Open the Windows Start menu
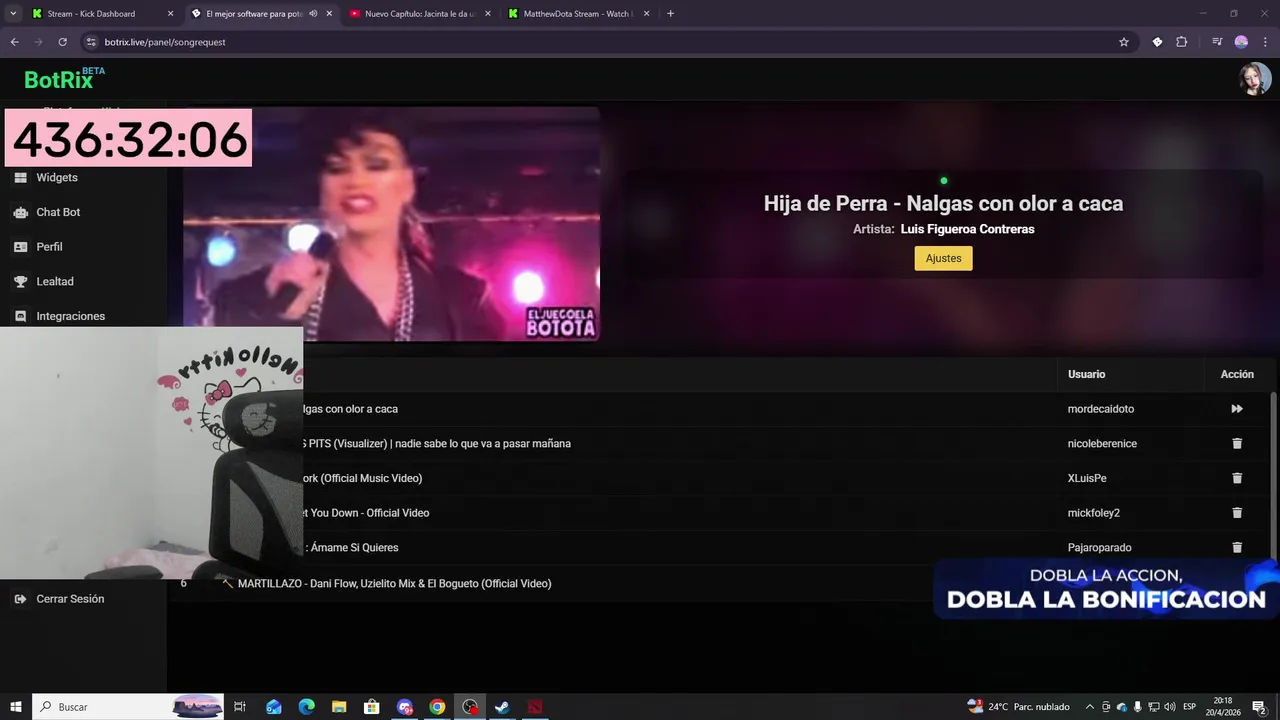1280x720 pixels. tap(16, 707)
